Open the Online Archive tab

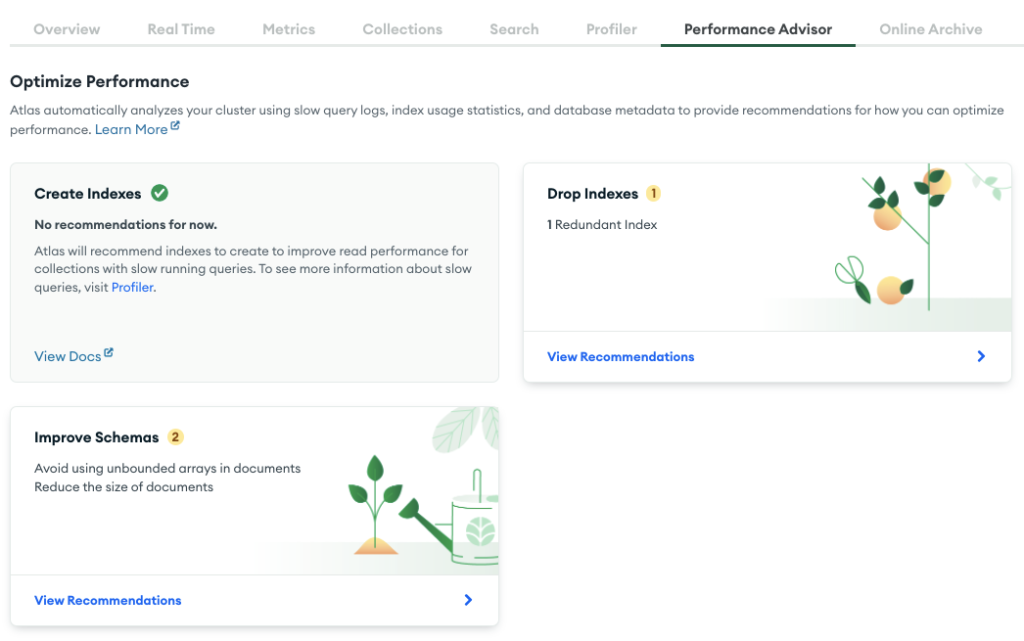click(x=930, y=29)
